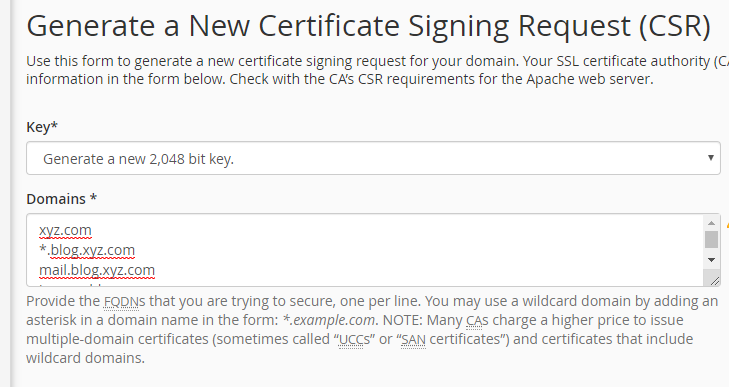
Task: Click the underlined SAN abbreviation
Action: click(x=413, y=340)
